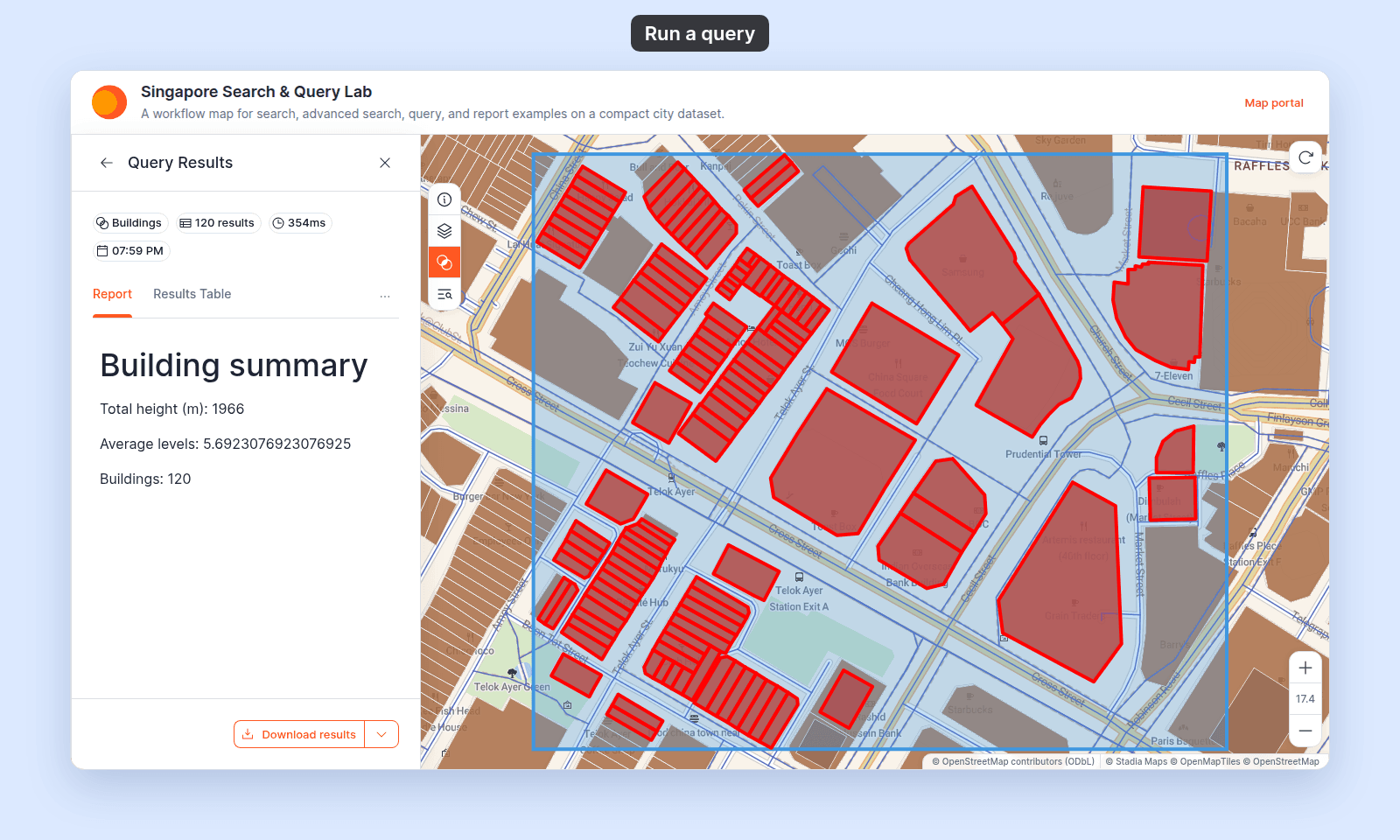Zoom out with the minus button
Screen dimensions: 1400x840
point(1305,731)
